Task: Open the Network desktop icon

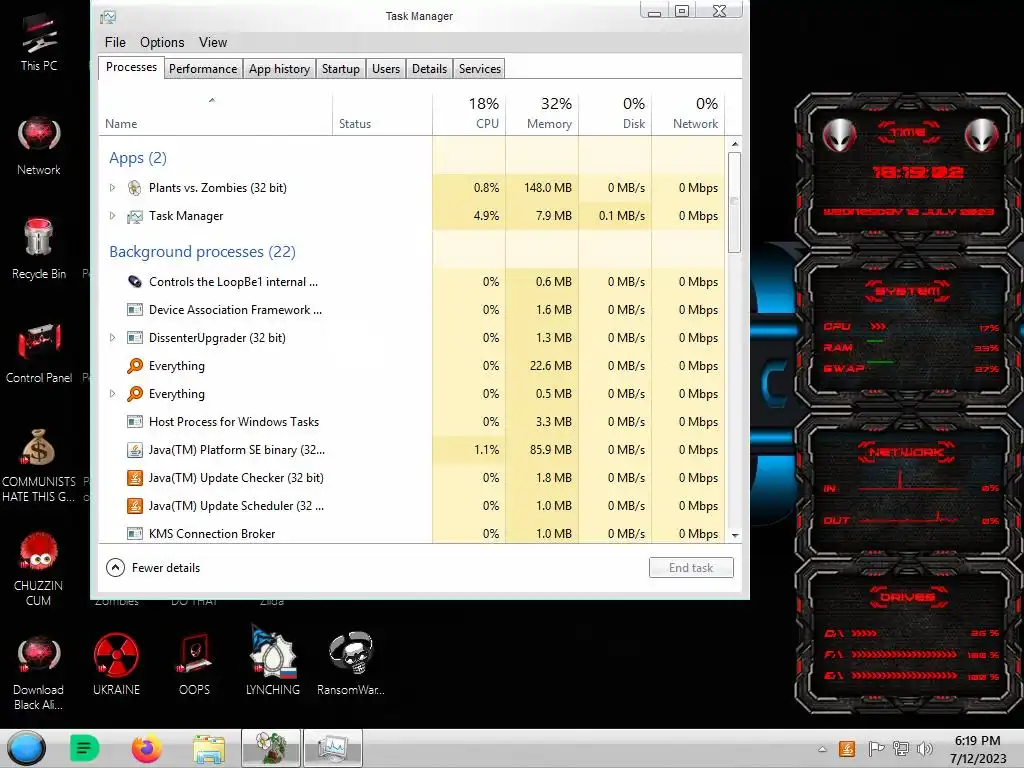Action: (x=39, y=146)
